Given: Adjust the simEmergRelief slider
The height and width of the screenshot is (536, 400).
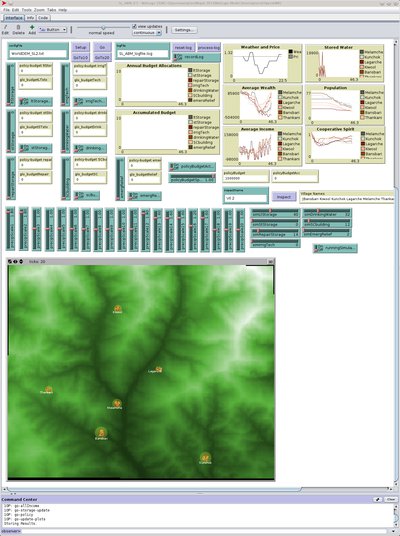Looking at the screenshot, I should point(327,233).
